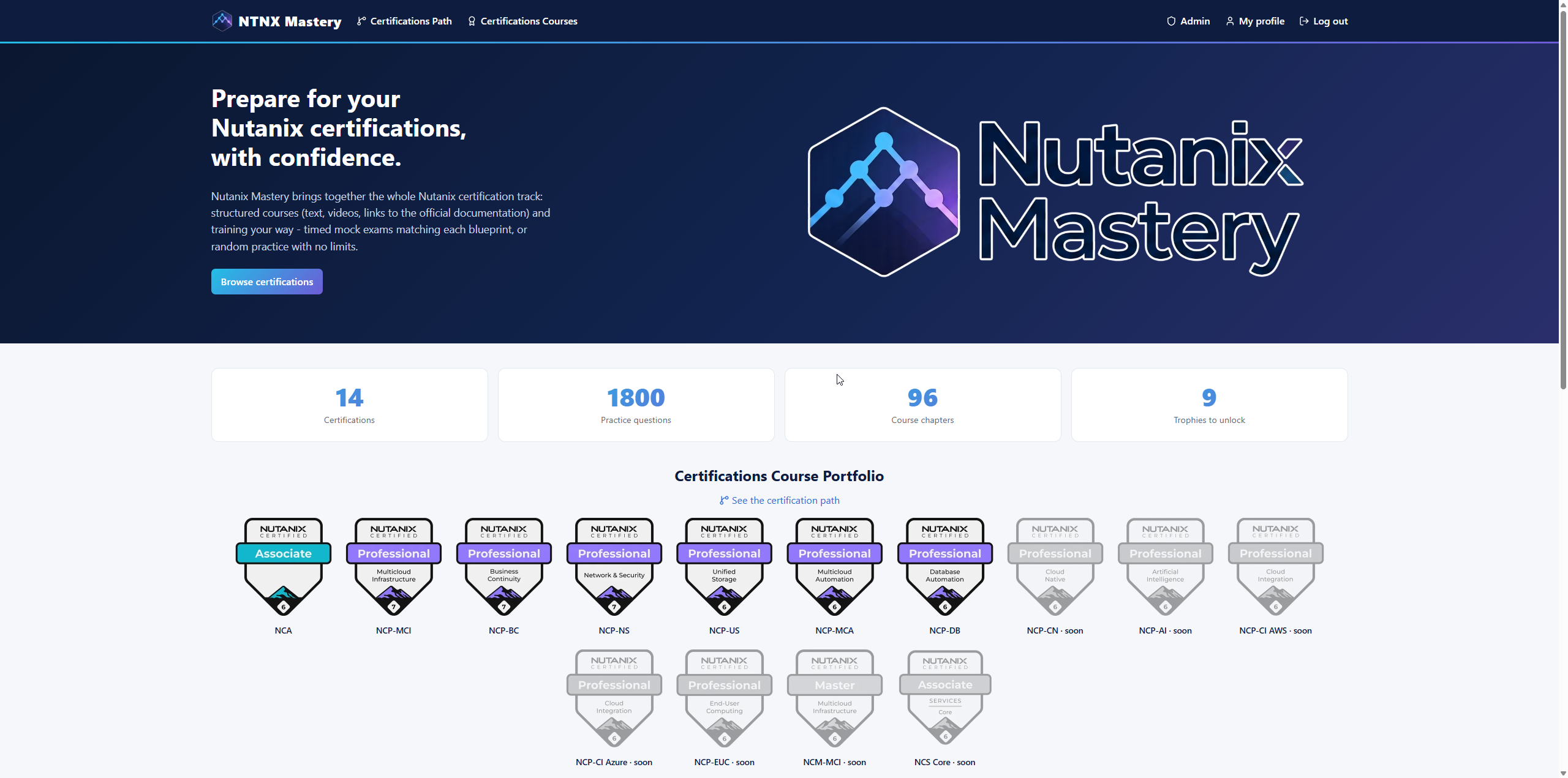This screenshot has height=778, width=1568.
Task: Select the greyed NCS Core Associate badge
Action: point(945,698)
